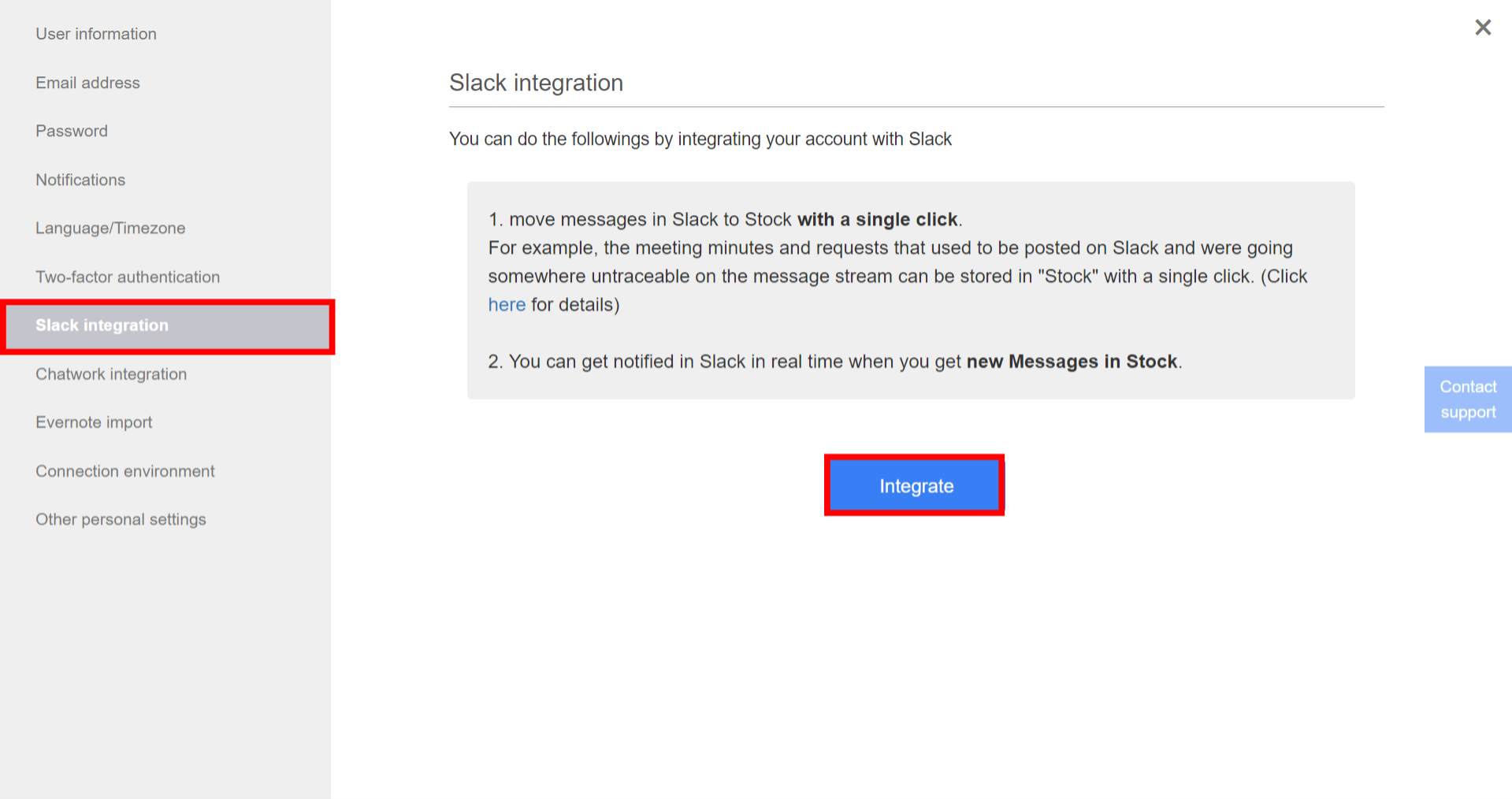Click the blue Integrate button
1512x799 pixels.
click(x=914, y=485)
